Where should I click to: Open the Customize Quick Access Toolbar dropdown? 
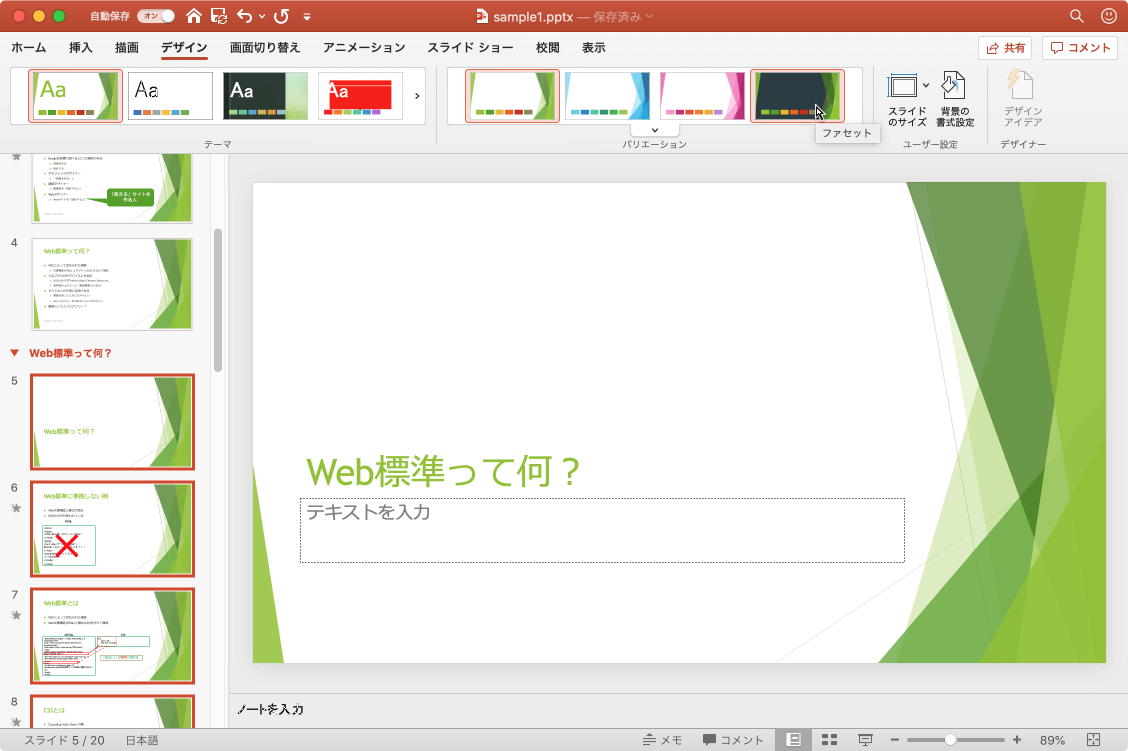307,16
